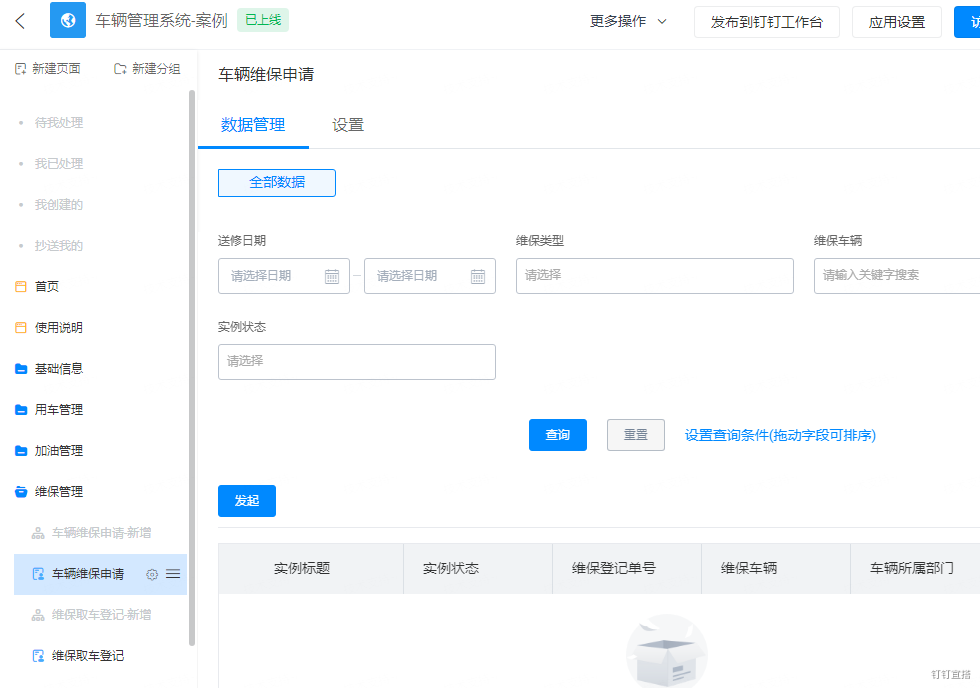
Task: Click gear icon beside 车辆维保申请
Action: coord(152,574)
